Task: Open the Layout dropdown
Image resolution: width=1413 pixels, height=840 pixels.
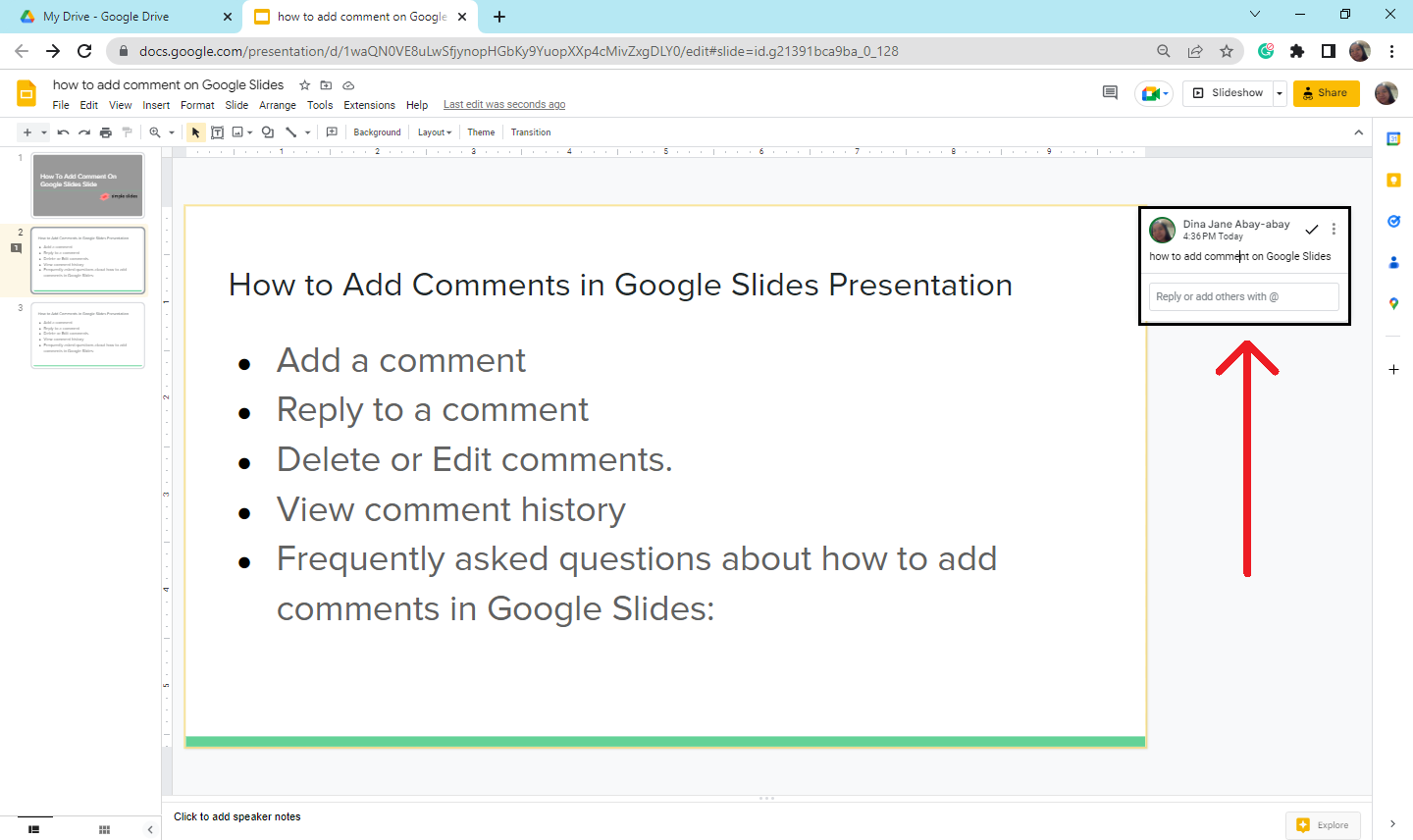Action: pos(433,131)
